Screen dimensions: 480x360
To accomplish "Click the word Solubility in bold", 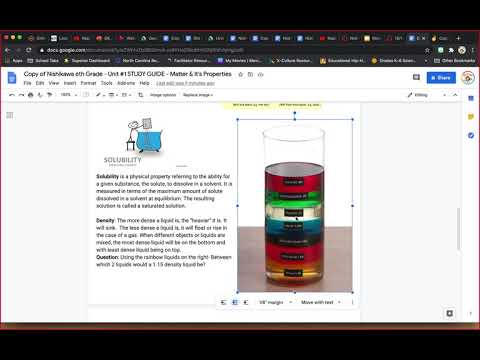I will 107,176.
